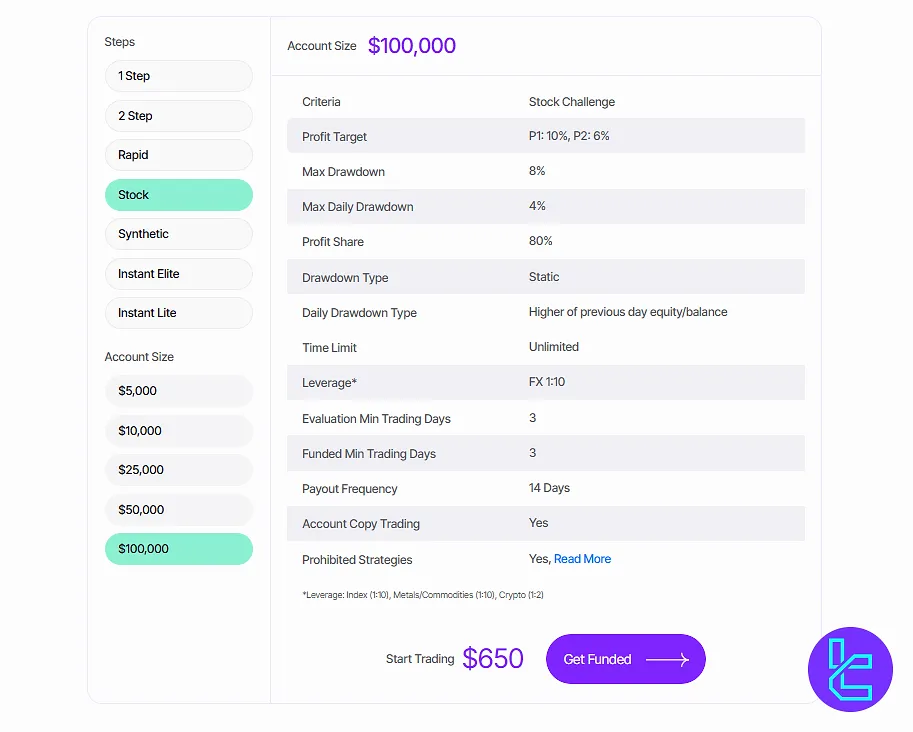Choose the Rapid challenge type
Screen dimensions: 913x732
[x=178, y=155]
